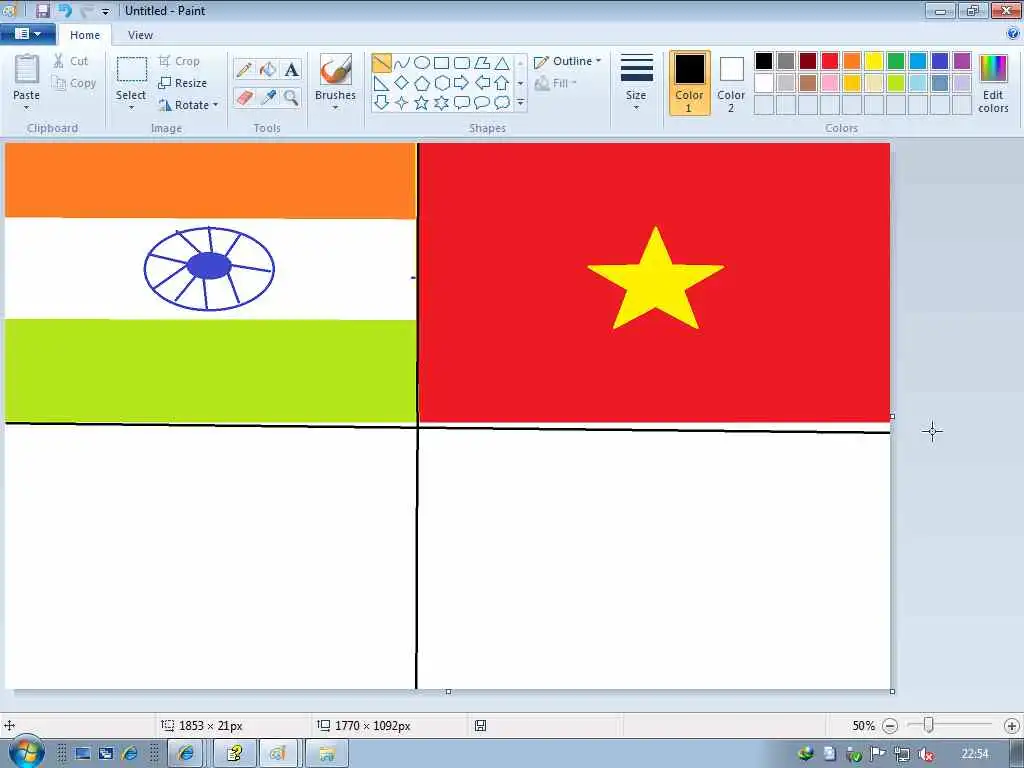Choose the Cloud callout shape

[x=502, y=103]
